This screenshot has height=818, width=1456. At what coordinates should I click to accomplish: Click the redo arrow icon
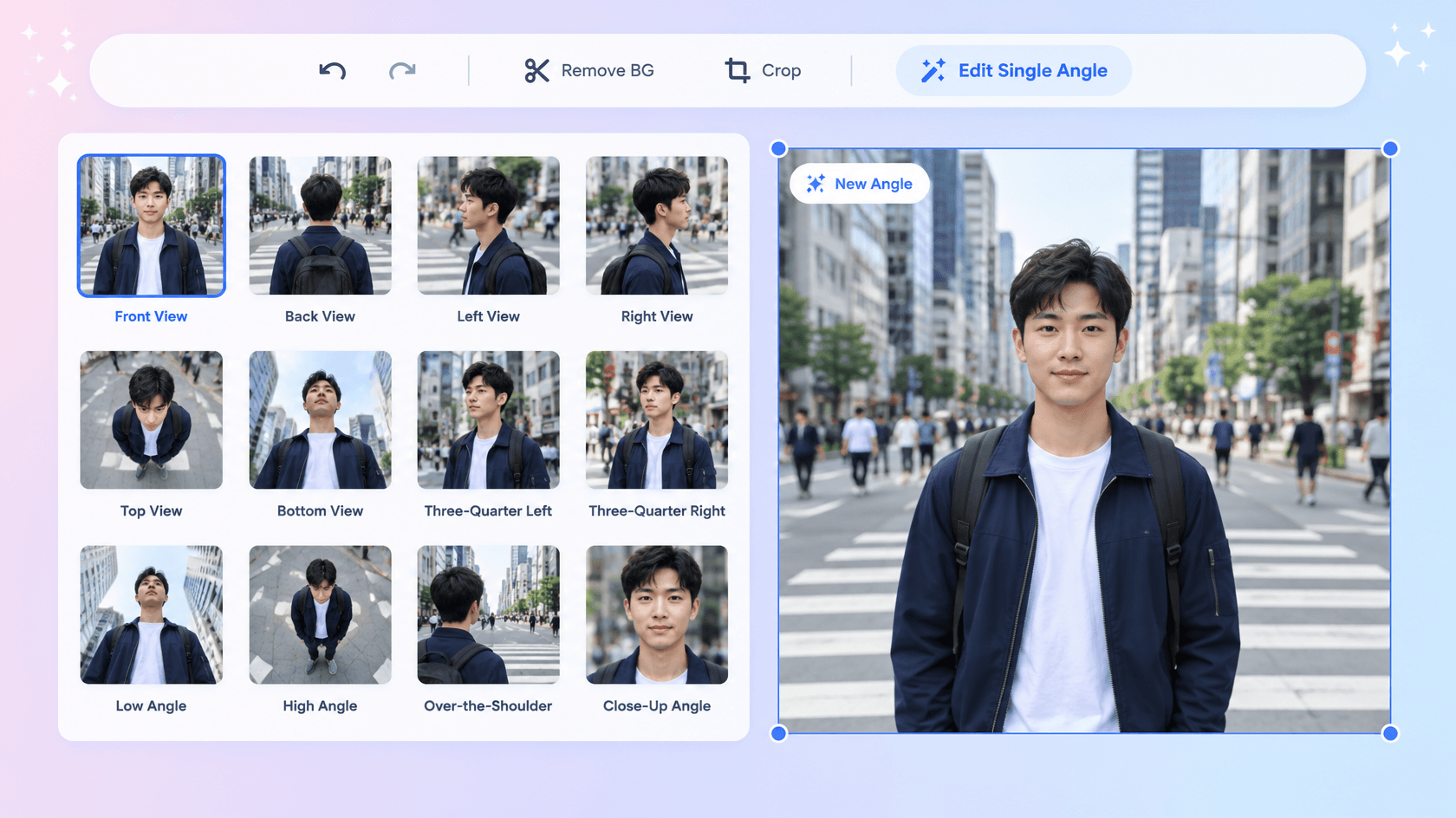(402, 70)
